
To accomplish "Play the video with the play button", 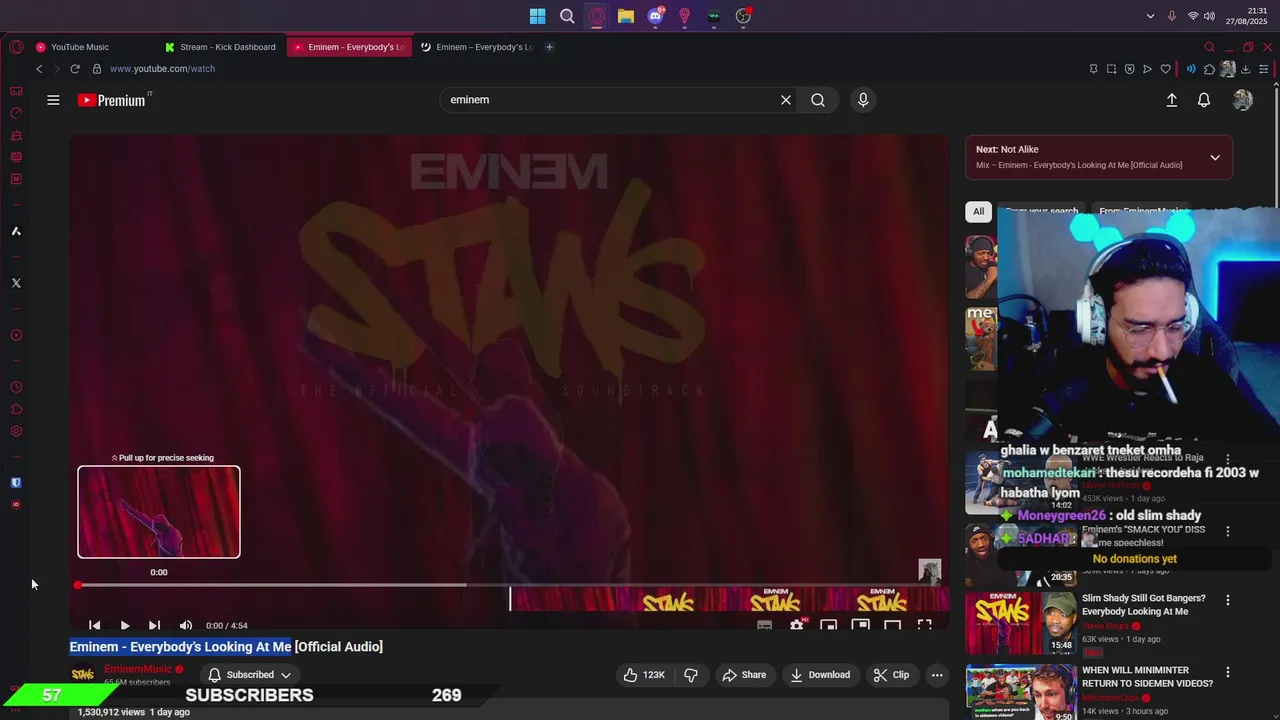I will [125, 625].
